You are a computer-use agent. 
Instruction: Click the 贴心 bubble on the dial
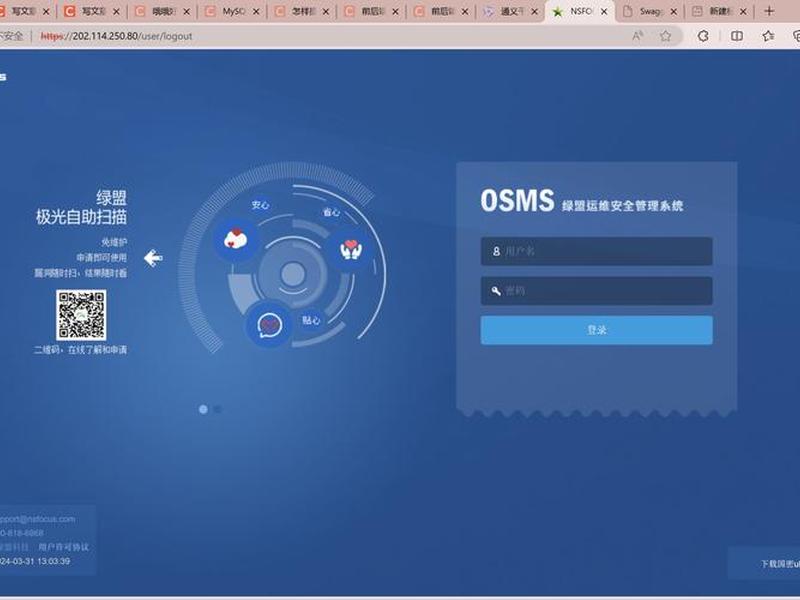coord(311,320)
